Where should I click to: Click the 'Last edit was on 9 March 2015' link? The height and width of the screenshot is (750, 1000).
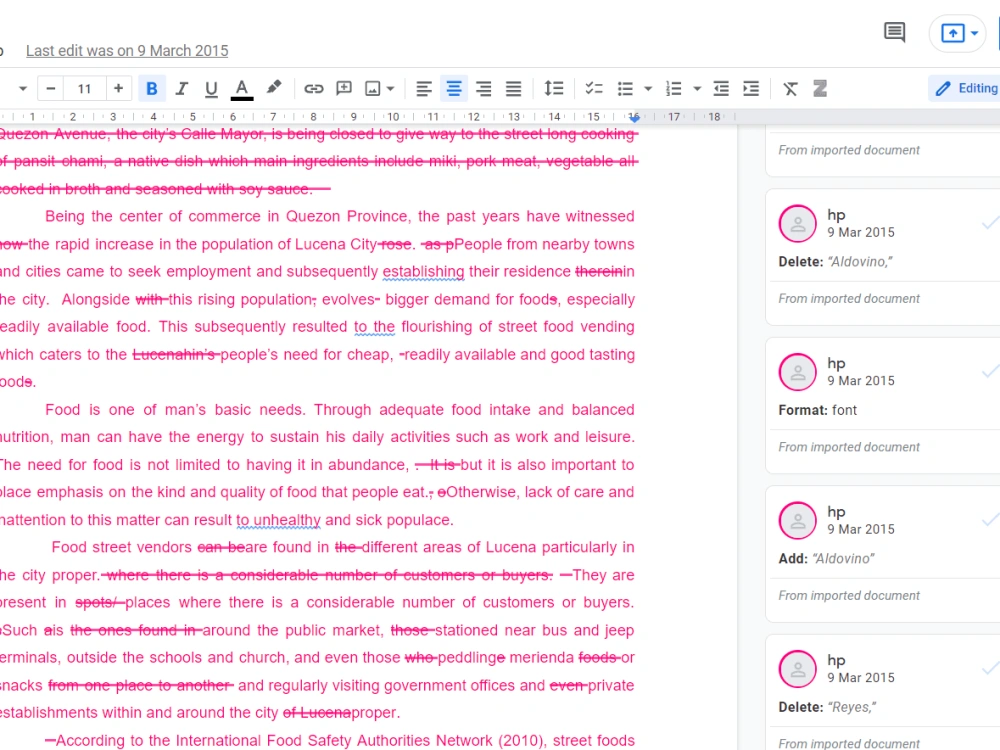[127, 50]
